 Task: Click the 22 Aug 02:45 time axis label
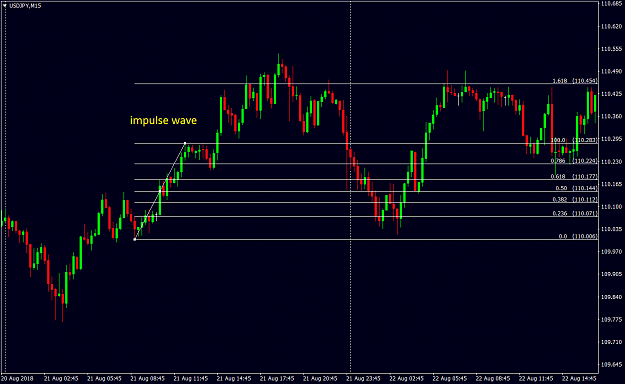[x=407, y=378]
